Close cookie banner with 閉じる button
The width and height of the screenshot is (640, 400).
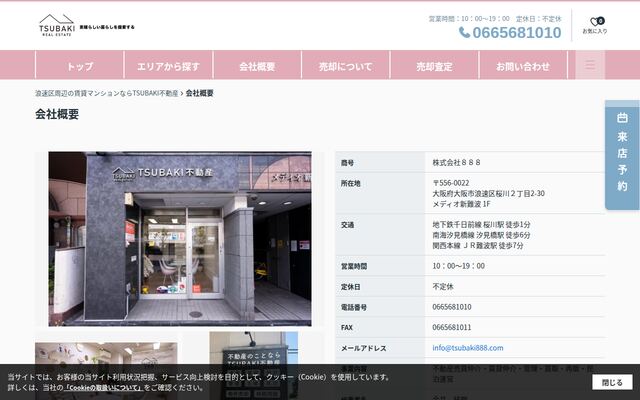612,382
